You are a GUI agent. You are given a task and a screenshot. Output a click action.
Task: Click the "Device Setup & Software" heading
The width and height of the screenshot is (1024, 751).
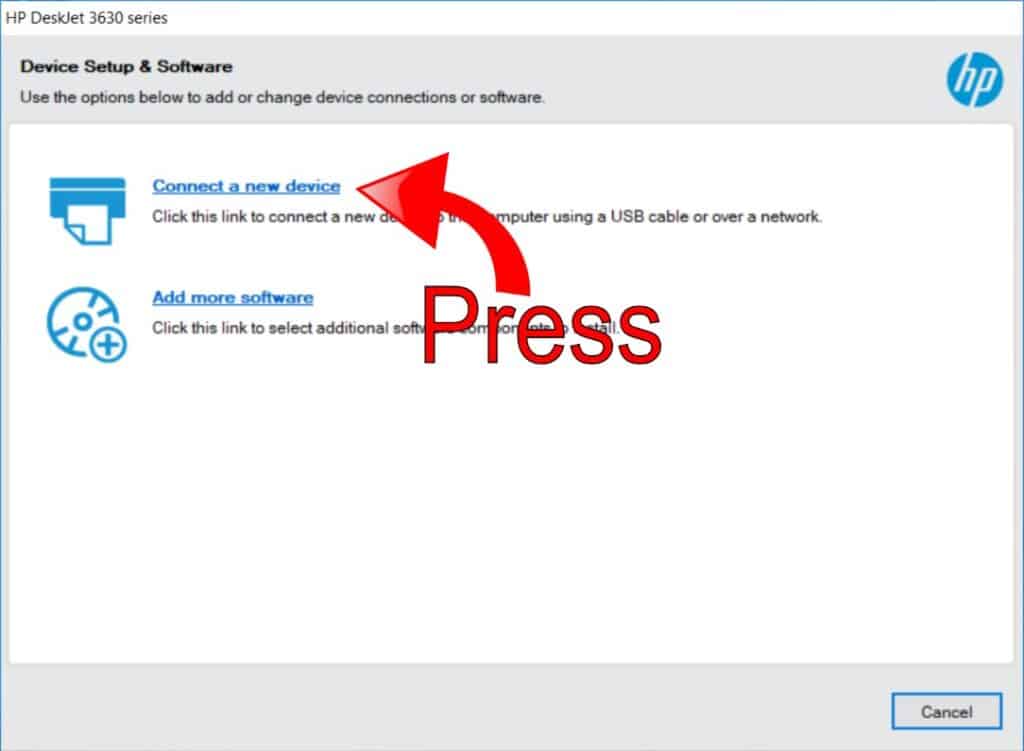pos(126,67)
